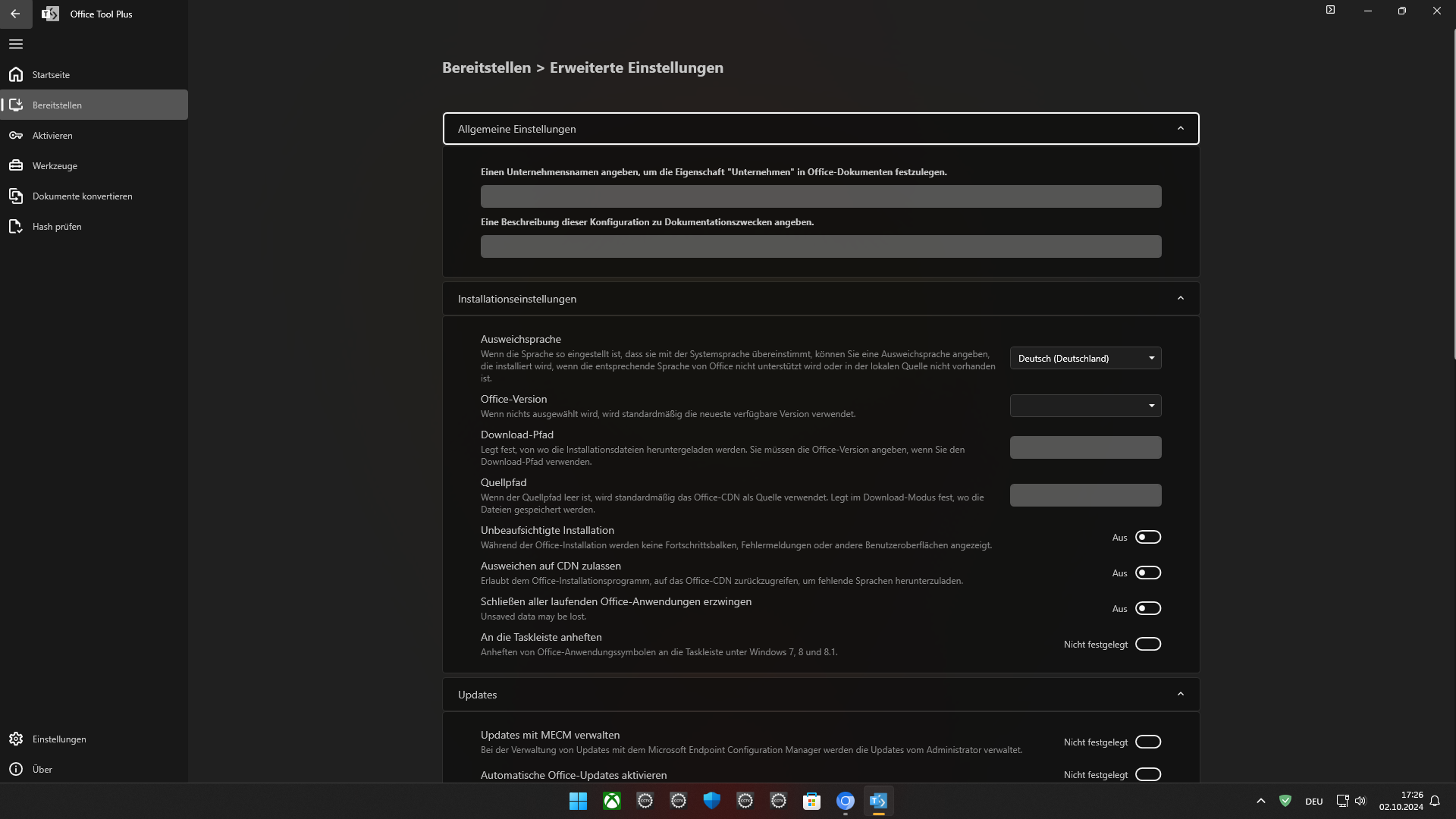Screen dimensions: 1456x819
Task: Open the Office-Version dropdown
Action: 1085,406
